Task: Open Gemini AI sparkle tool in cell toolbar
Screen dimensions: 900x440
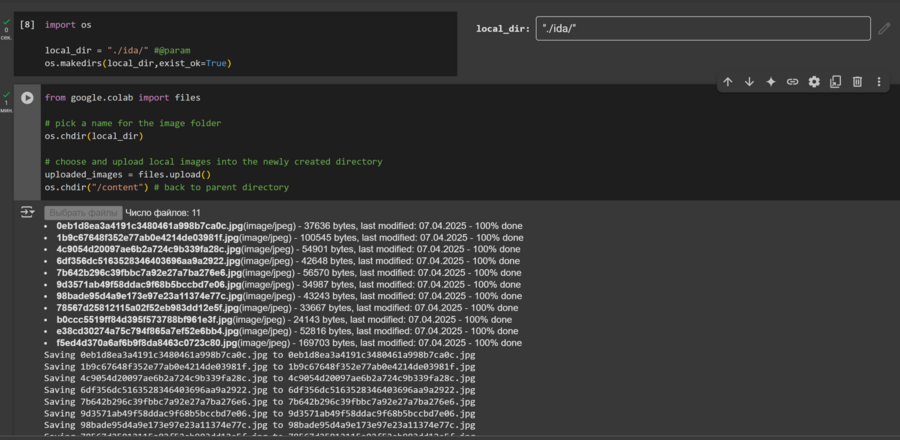Action: click(x=771, y=82)
